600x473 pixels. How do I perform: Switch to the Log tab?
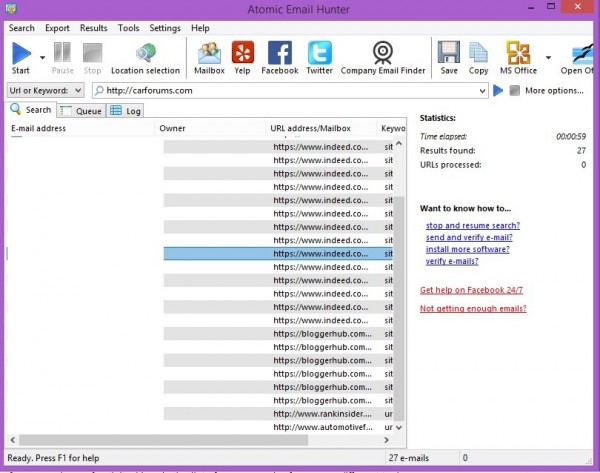(125, 111)
